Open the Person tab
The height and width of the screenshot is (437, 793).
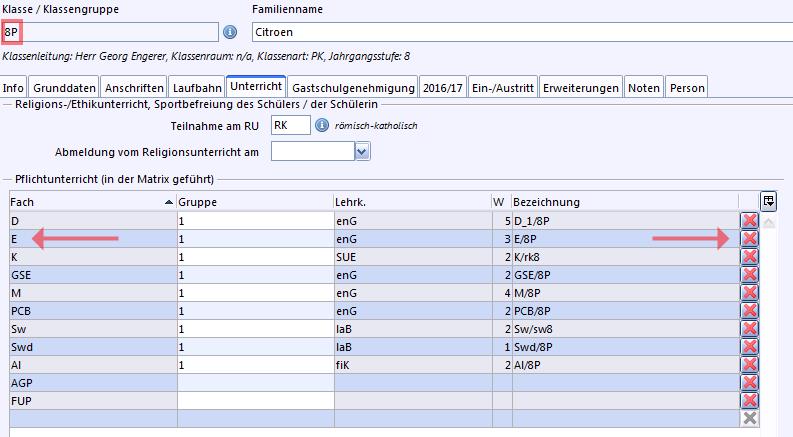click(x=687, y=88)
